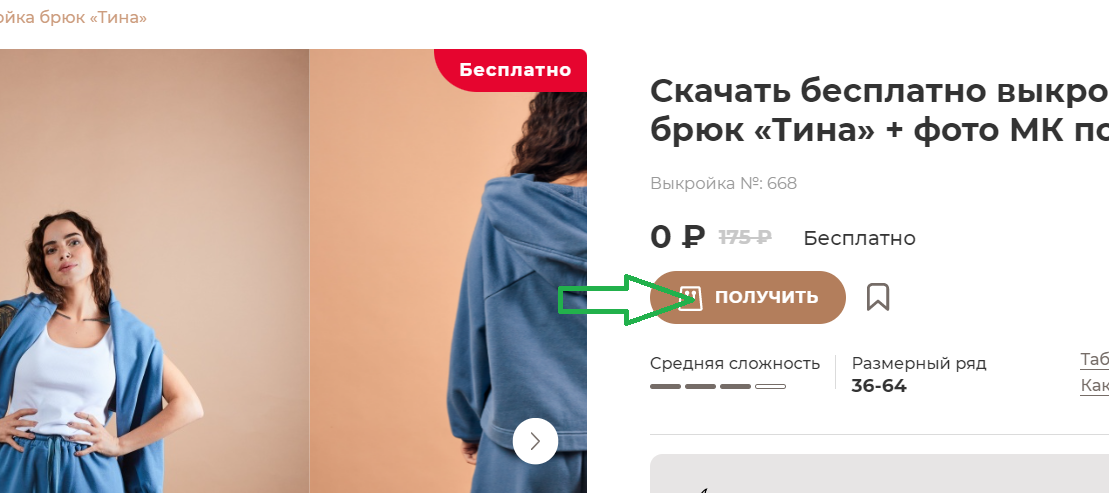Show next photo with the round arrow
The image size is (1109, 493).
[x=535, y=441]
